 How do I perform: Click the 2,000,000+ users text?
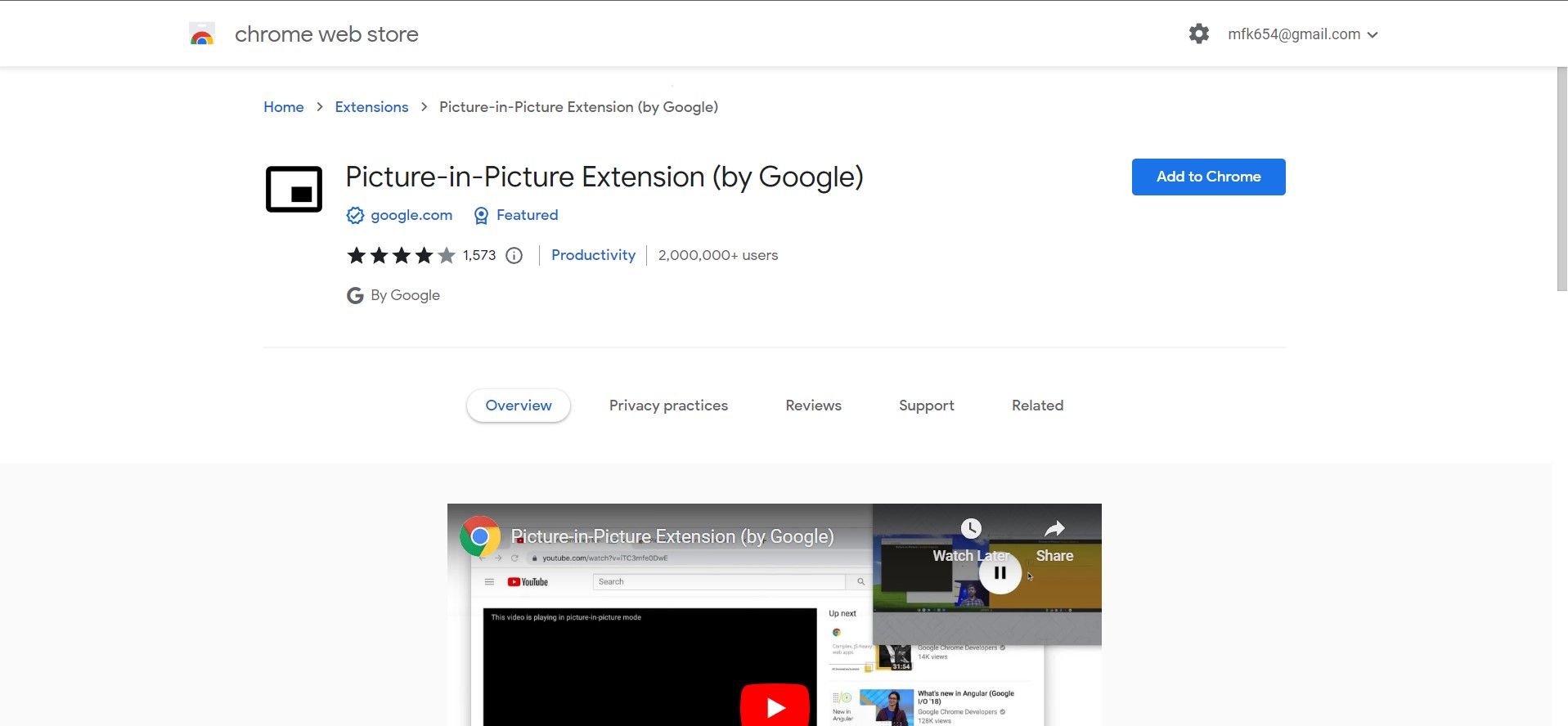[x=718, y=255]
